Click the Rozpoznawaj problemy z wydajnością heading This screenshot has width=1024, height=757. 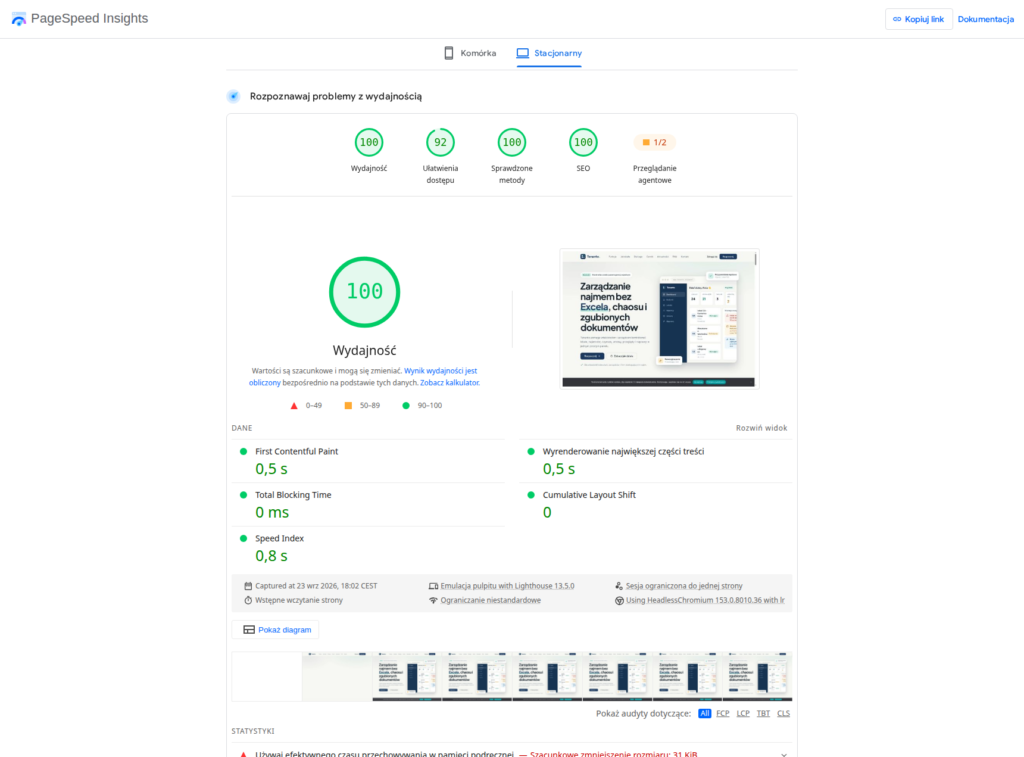click(x=336, y=96)
